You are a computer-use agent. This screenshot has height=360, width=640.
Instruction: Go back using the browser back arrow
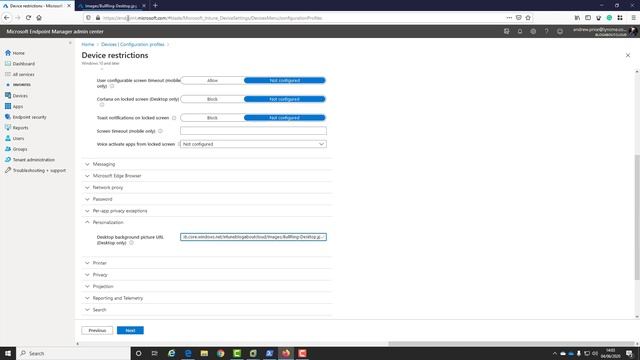point(7,18)
